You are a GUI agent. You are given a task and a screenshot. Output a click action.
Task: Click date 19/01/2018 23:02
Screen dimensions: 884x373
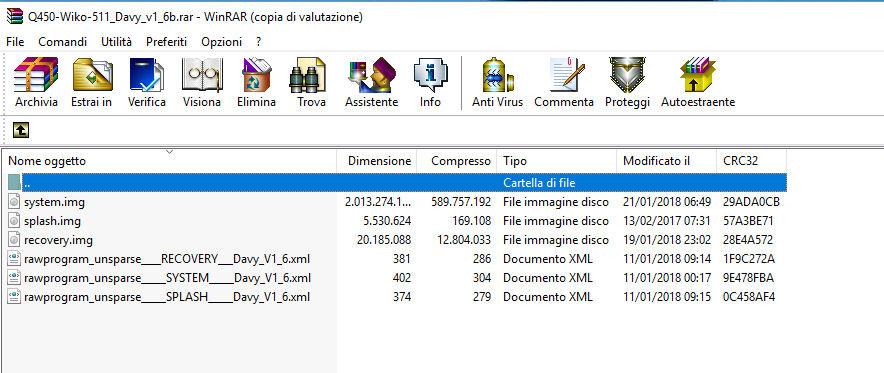[667, 240]
